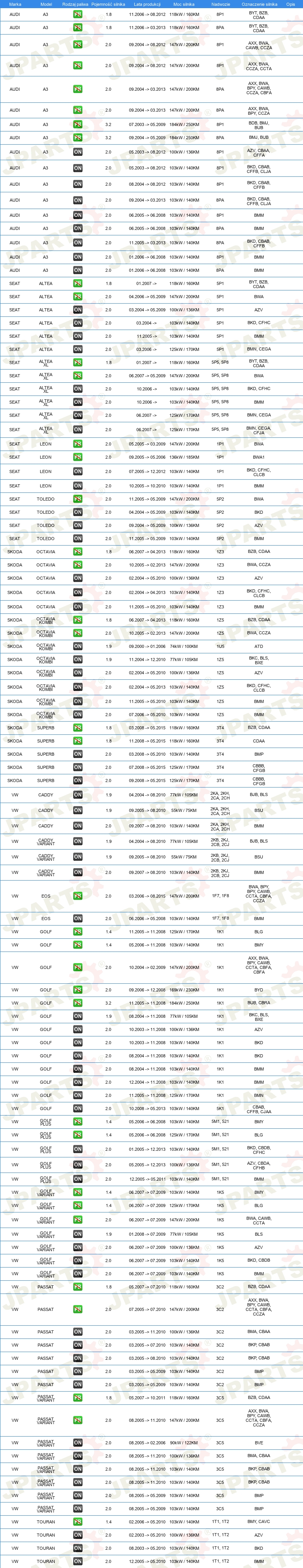Click power cell '169kW / 230KM'
Viewport: 303px width, 1568px height.
[184, 990]
